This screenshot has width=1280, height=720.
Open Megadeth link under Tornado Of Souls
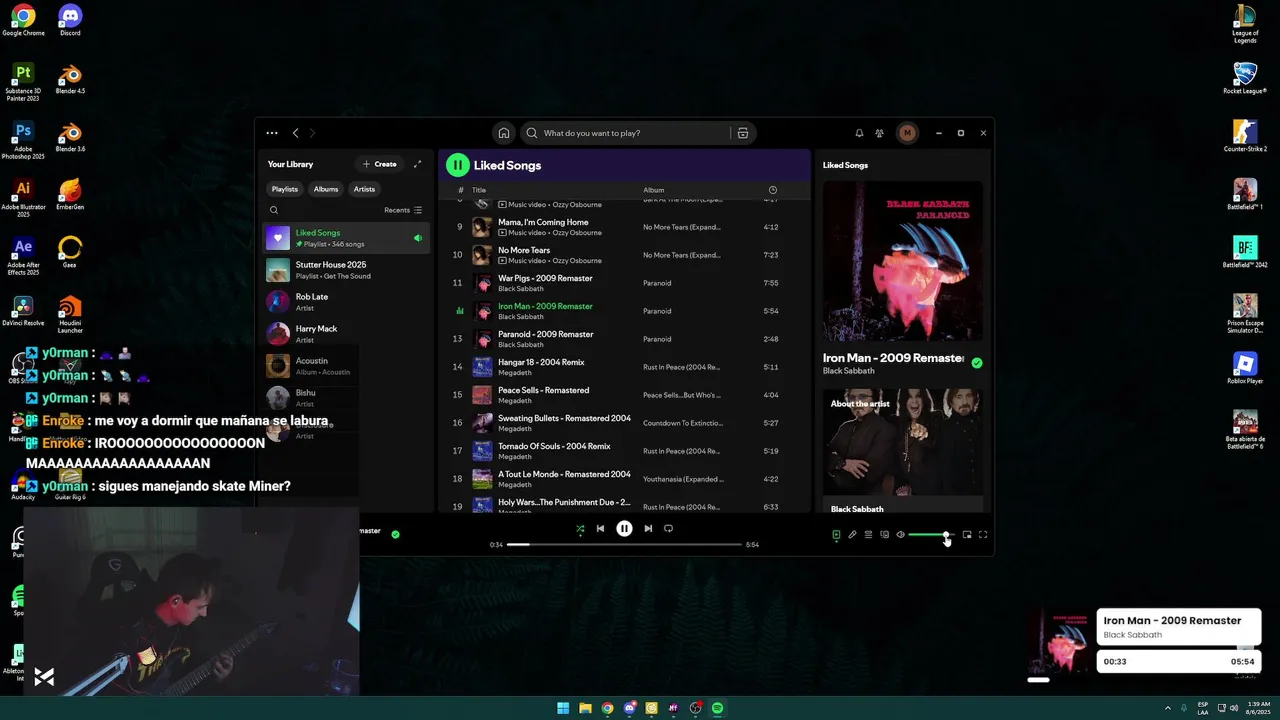click(x=515, y=457)
